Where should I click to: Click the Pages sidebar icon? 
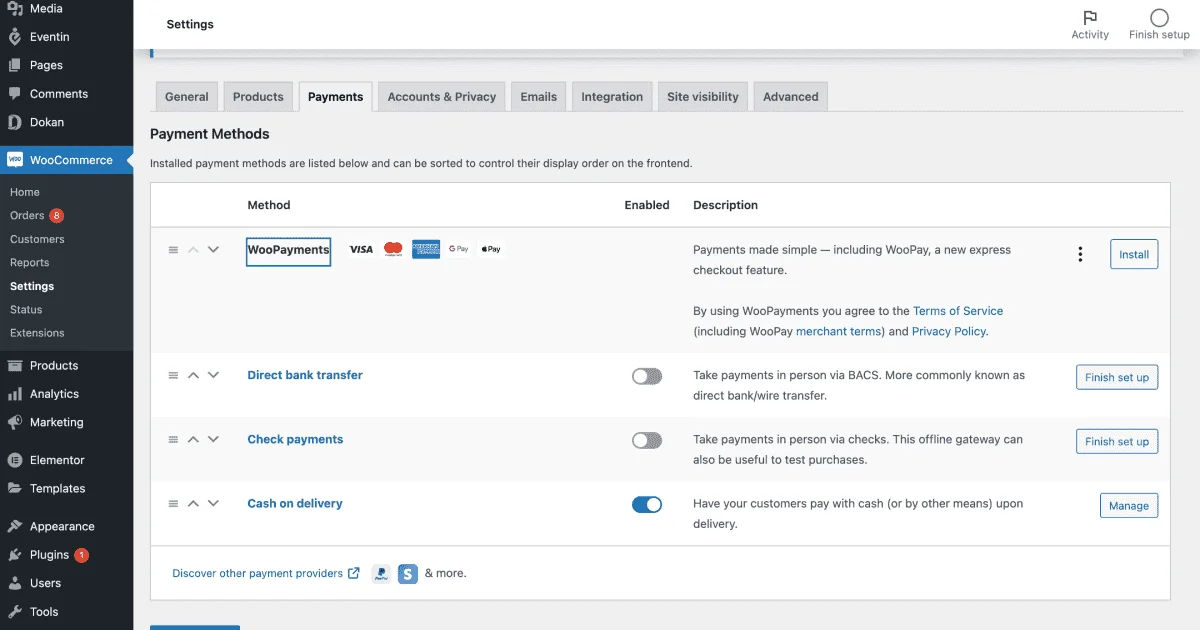pyautogui.click(x=15, y=65)
